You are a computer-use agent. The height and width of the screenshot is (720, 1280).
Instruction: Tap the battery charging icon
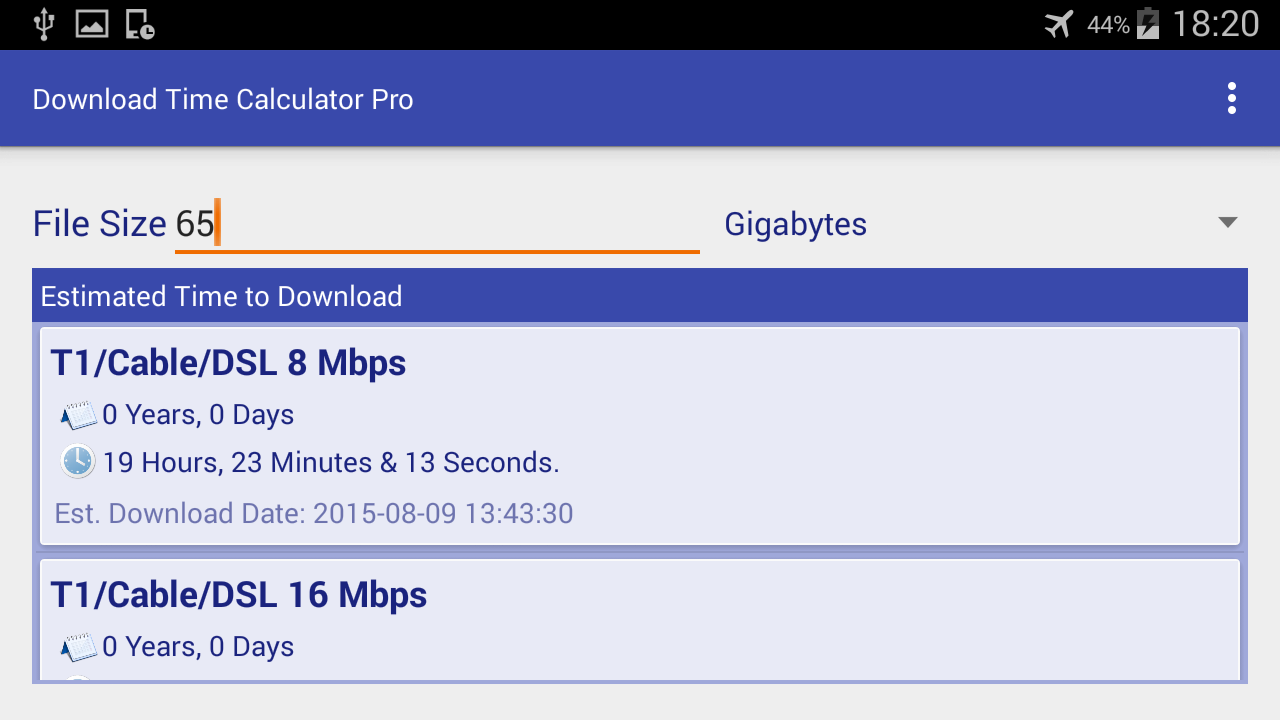click(1148, 24)
